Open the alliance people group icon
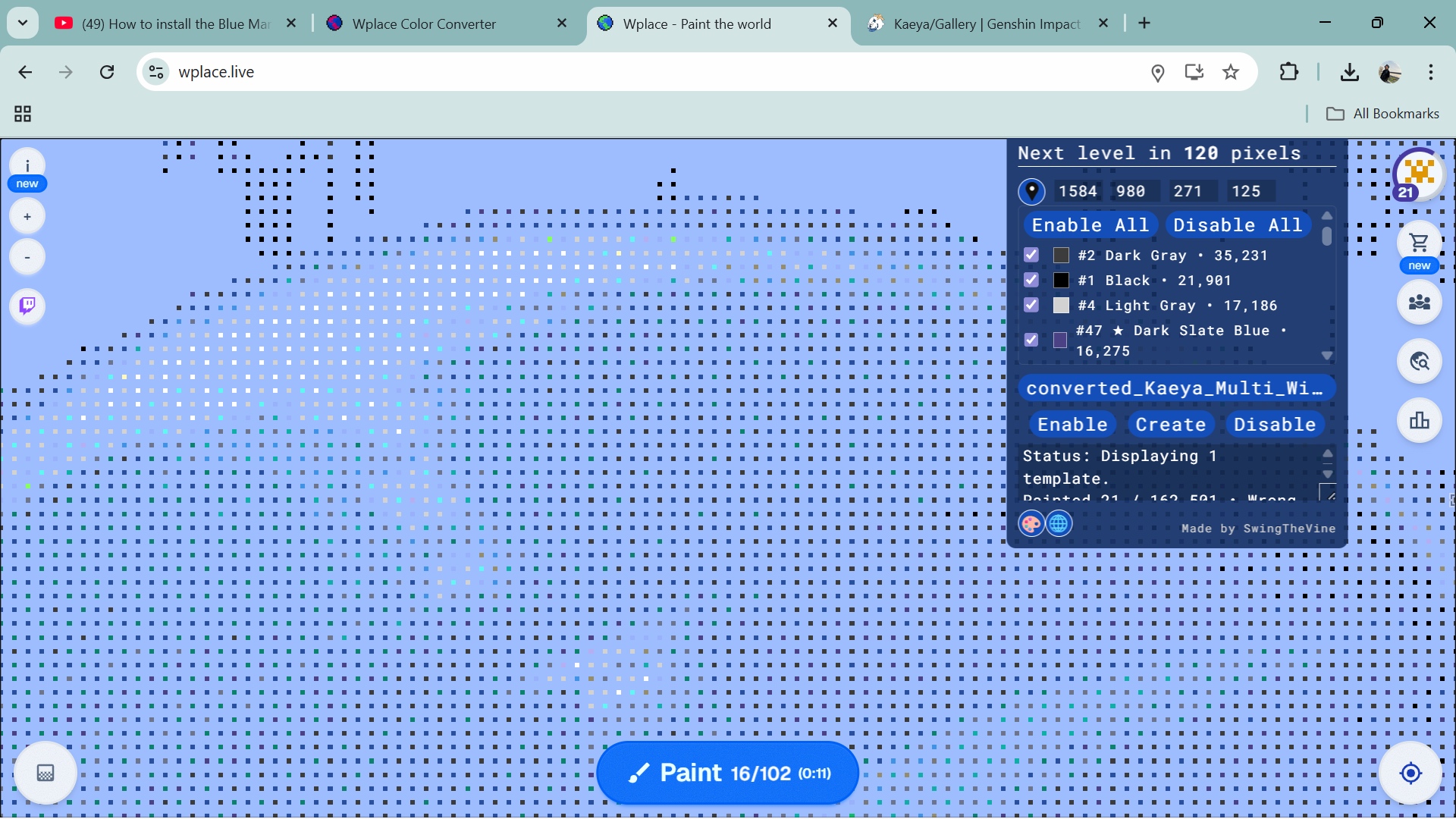The height and width of the screenshot is (819, 1456). (x=1419, y=302)
